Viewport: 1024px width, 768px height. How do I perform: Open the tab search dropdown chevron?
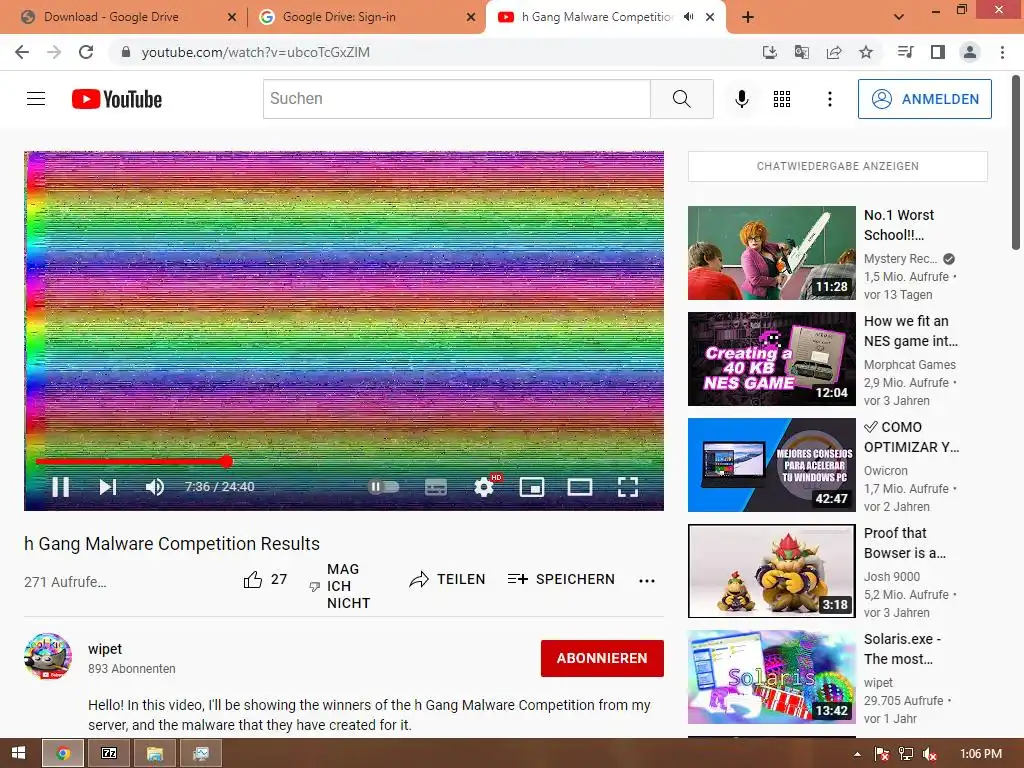pyautogui.click(x=899, y=17)
